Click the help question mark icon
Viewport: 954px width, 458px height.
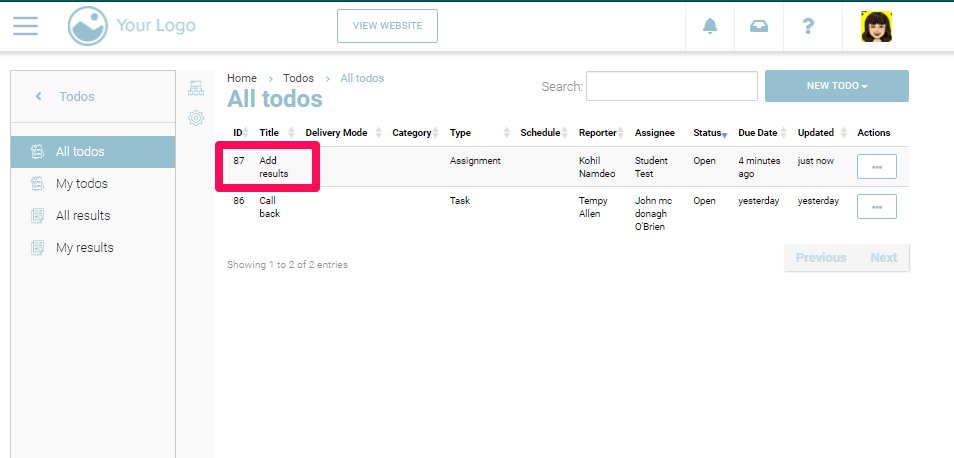coord(808,26)
